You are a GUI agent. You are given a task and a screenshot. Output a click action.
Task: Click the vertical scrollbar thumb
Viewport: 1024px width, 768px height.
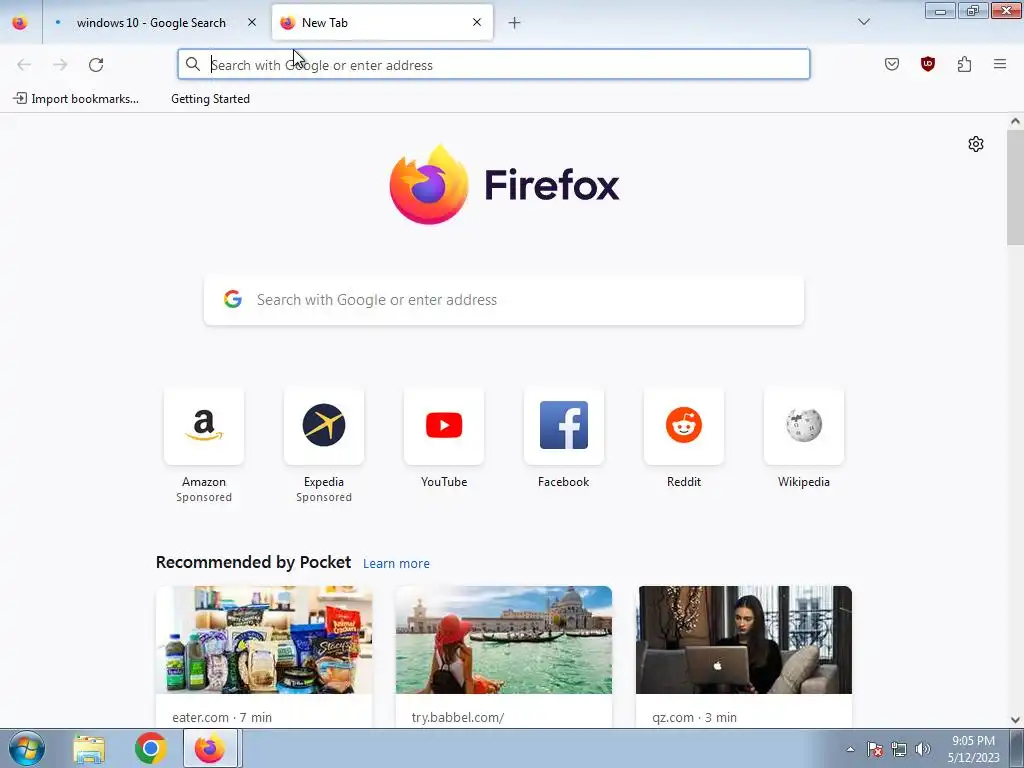[1015, 187]
